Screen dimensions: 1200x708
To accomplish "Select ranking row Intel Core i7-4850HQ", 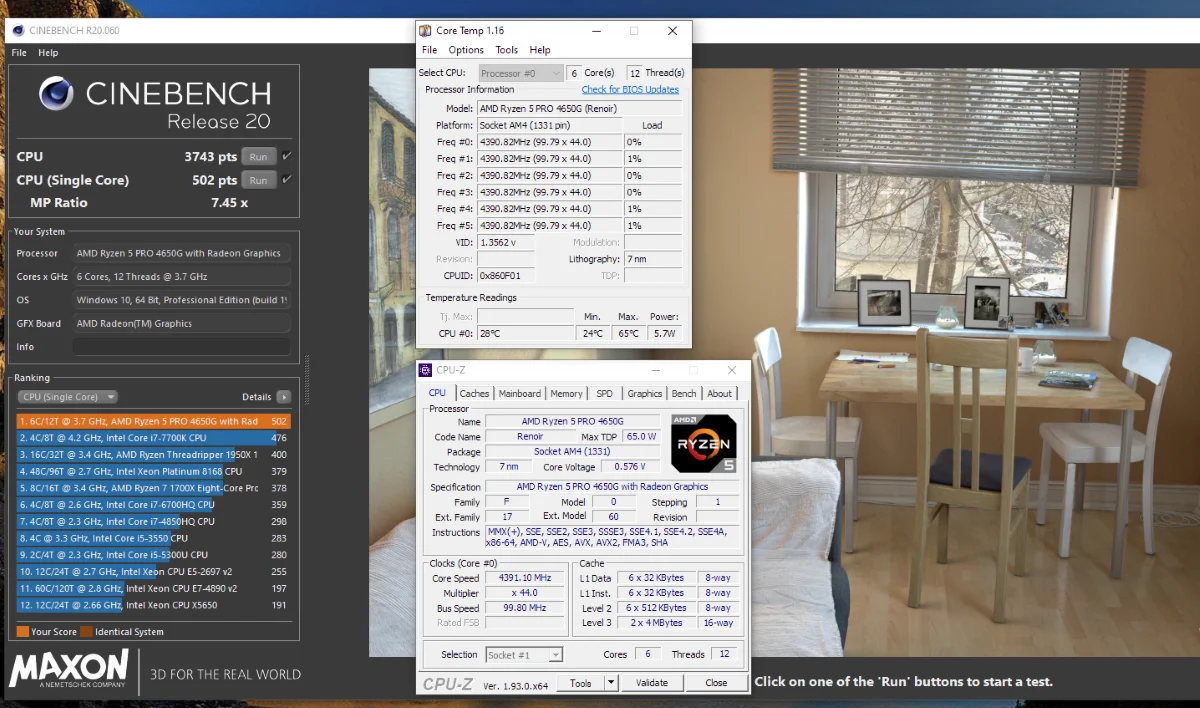I will (153, 521).
